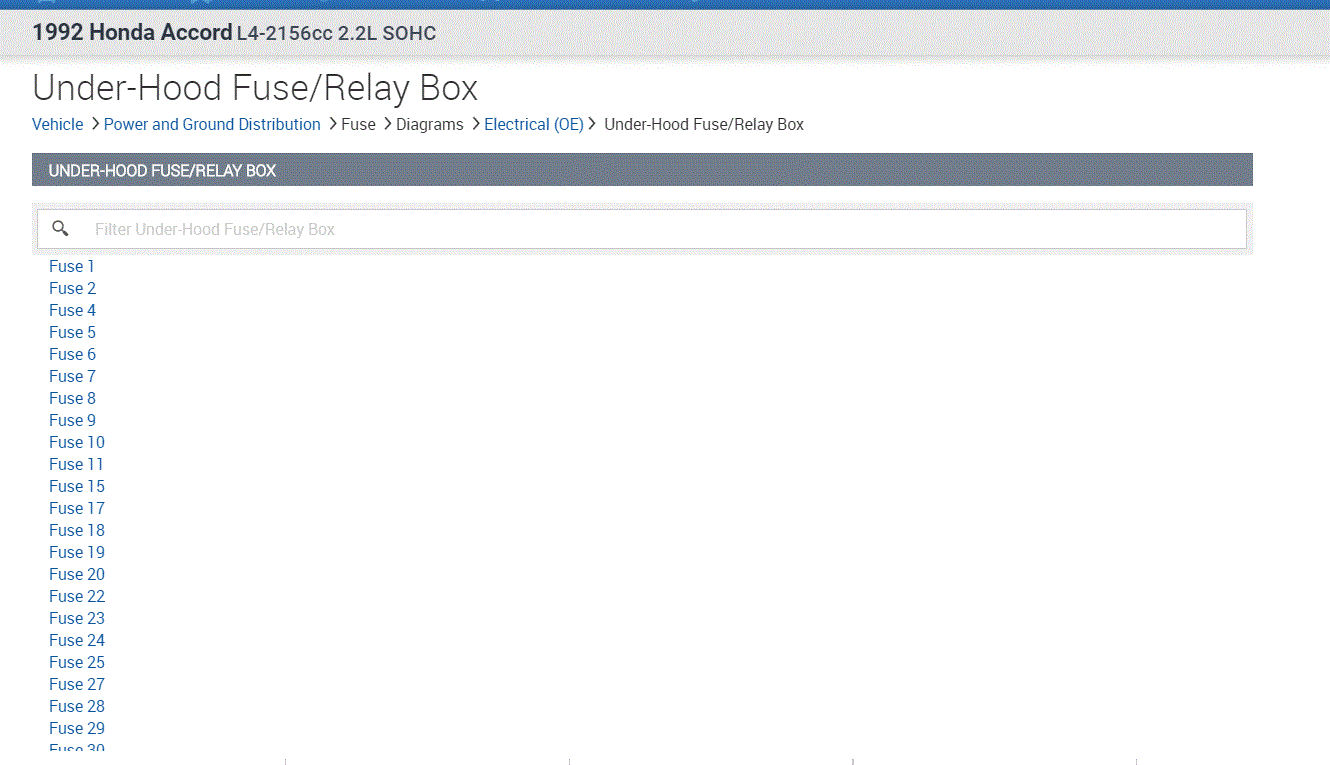
Task: Focus the Filter Under-Hood Fuse/Relay Box field
Action: [x=642, y=229]
